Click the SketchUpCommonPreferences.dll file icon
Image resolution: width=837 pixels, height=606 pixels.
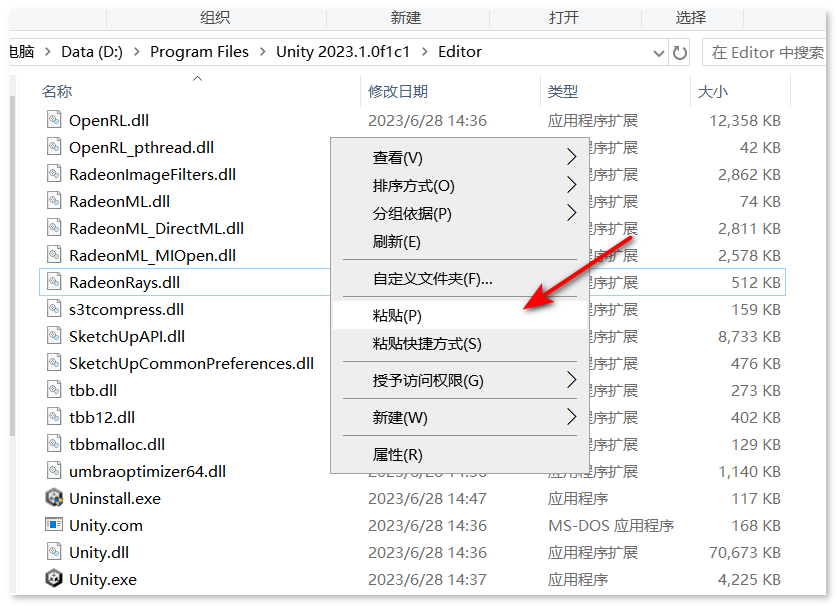point(54,362)
